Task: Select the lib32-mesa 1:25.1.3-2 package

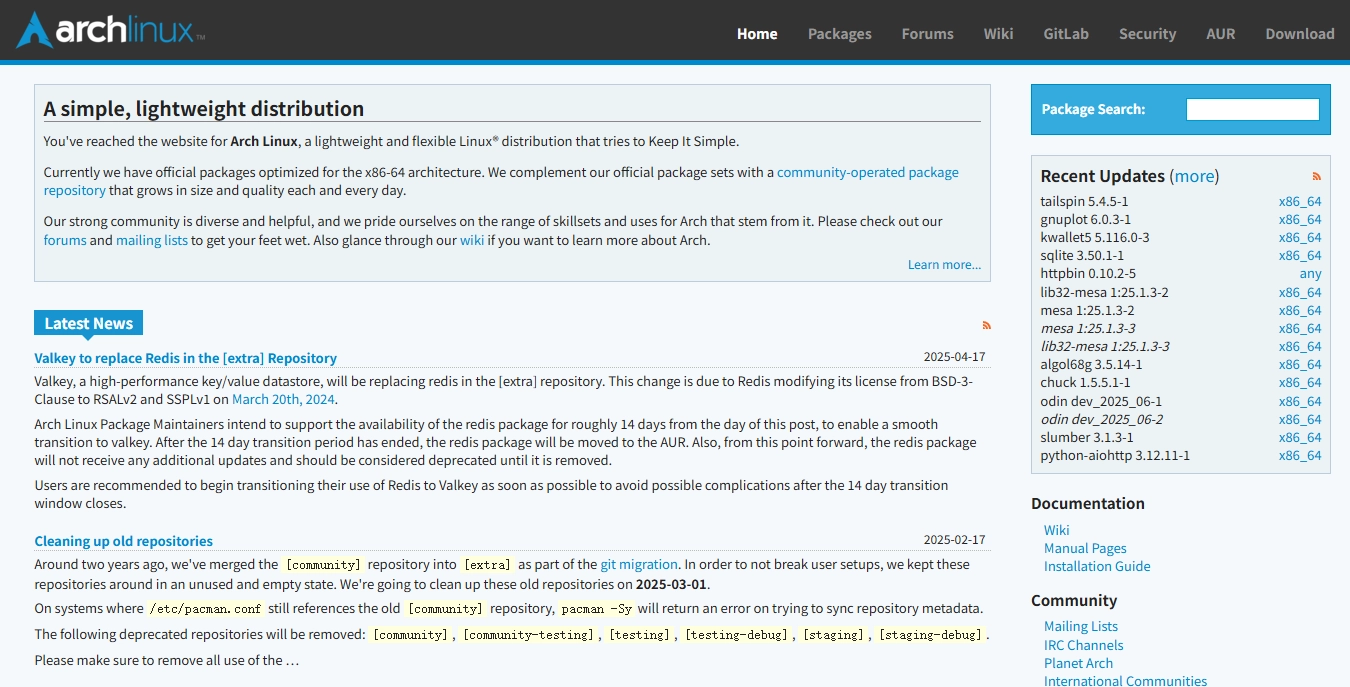Action: [x=1105, y=292]
